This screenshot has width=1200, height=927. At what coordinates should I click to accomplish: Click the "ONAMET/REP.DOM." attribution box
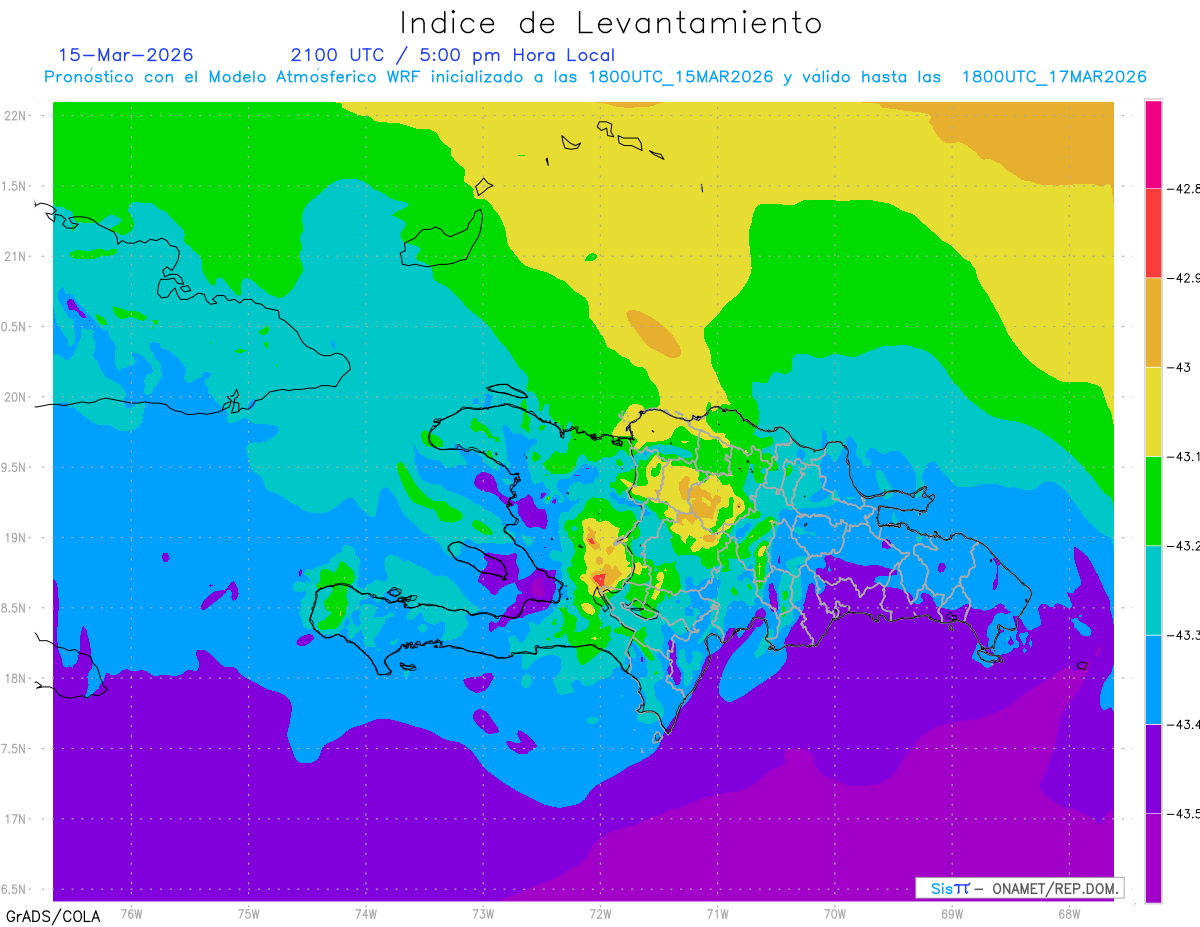pos(1020,888)
